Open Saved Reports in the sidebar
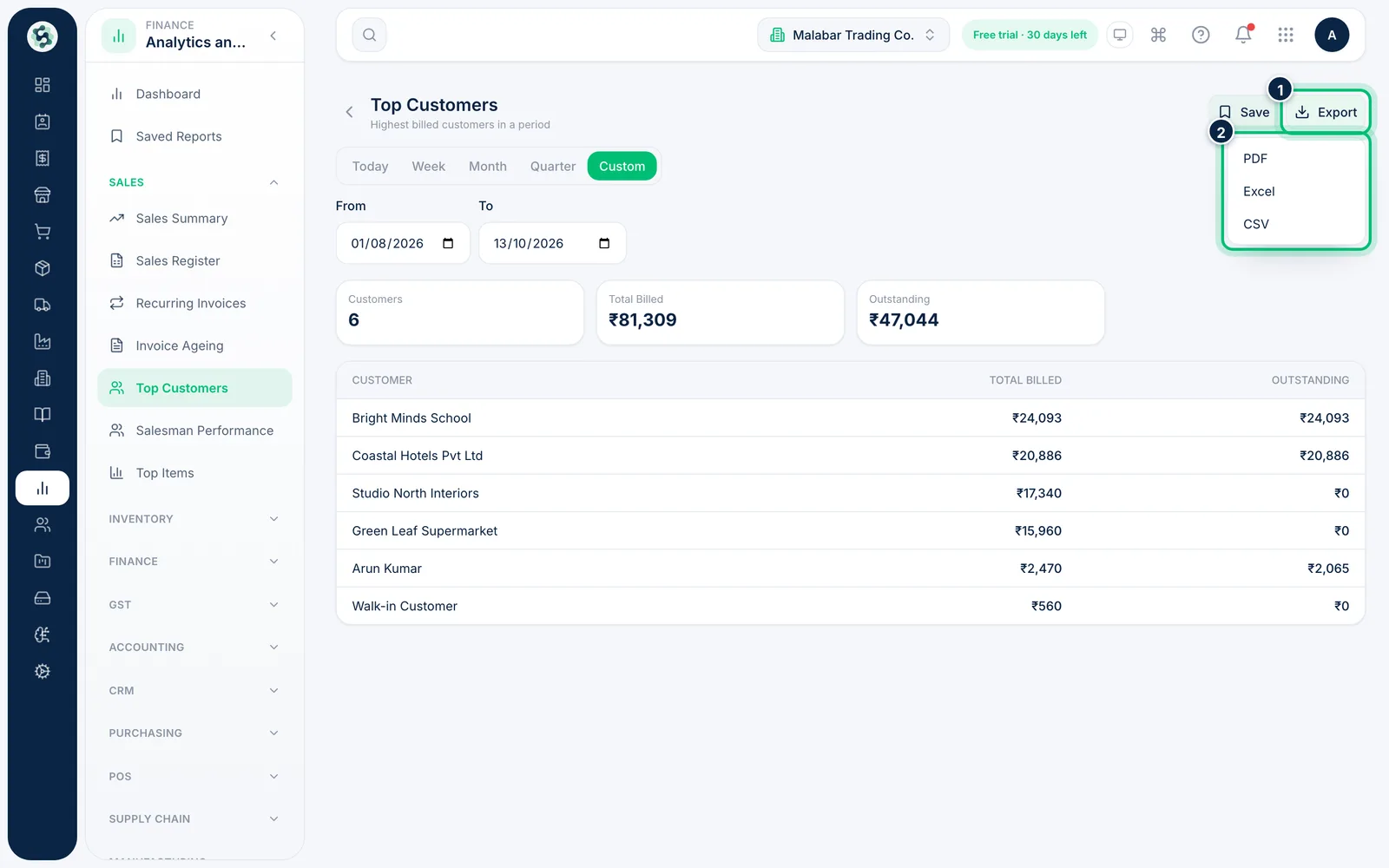The height and width of the screenshot is (868, 1389). click(x=194, y=136)
